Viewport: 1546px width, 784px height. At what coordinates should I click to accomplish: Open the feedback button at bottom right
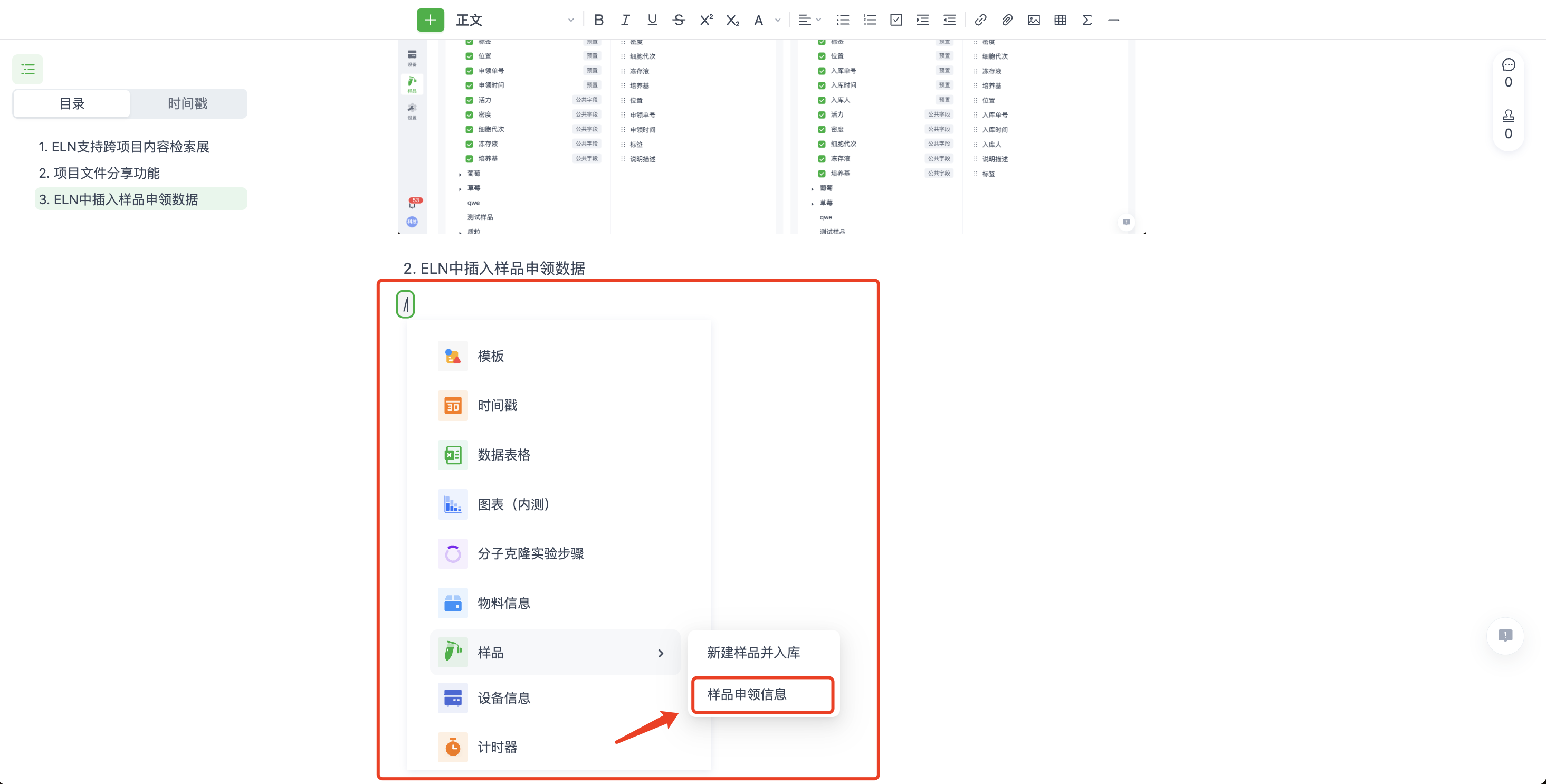(x=1505, y=636)
